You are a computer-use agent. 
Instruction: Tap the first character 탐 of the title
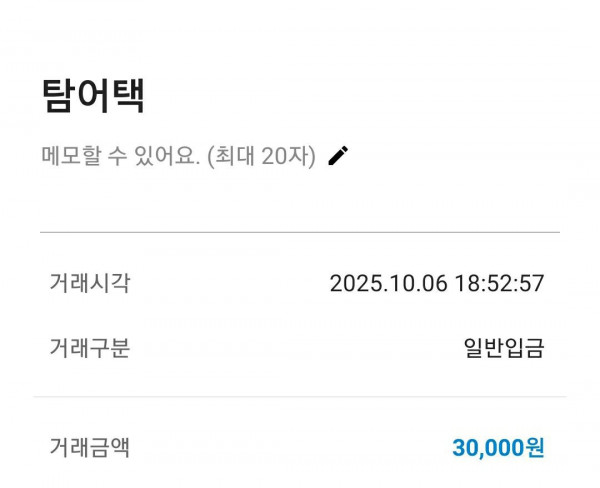coord(59,96)
